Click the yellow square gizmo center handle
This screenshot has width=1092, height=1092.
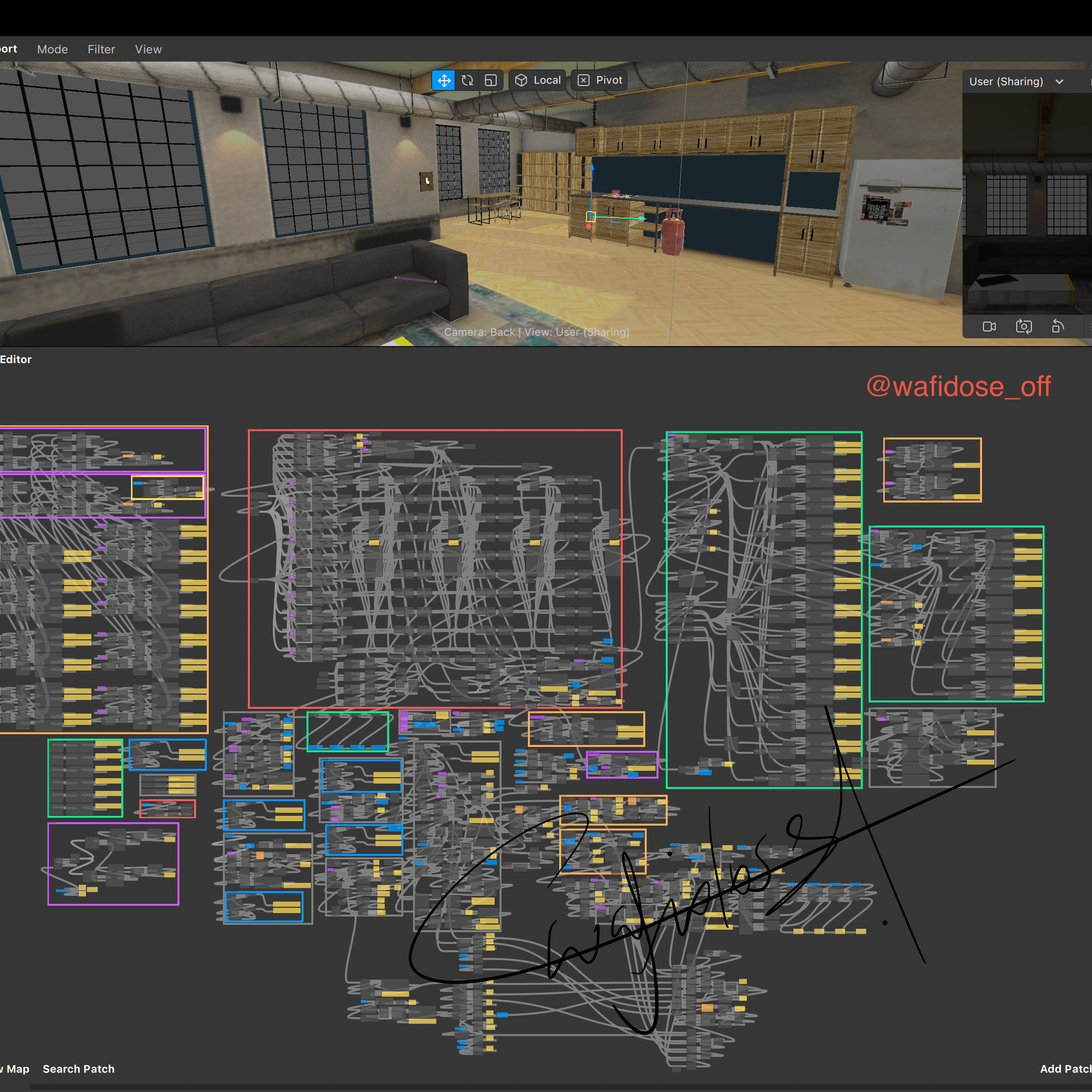[590, 216]
